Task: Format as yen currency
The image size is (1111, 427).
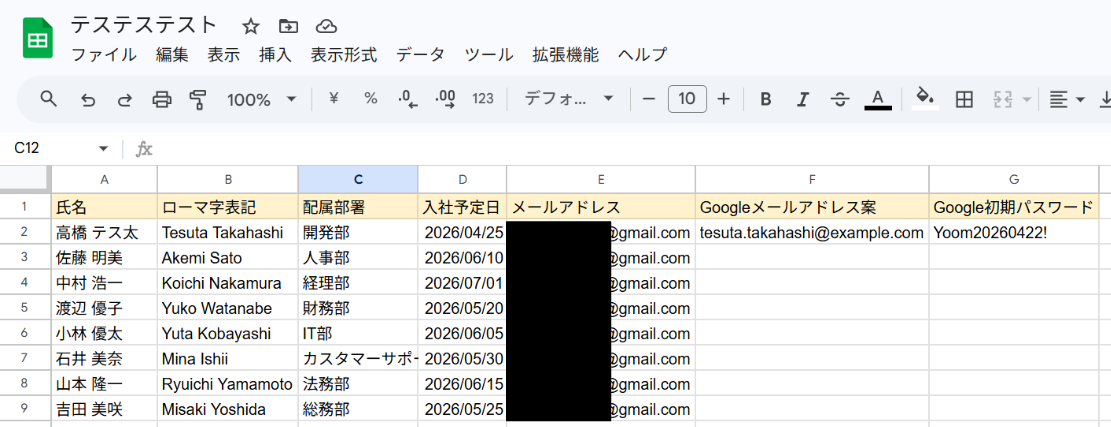Action: click(x=333, y=99)
